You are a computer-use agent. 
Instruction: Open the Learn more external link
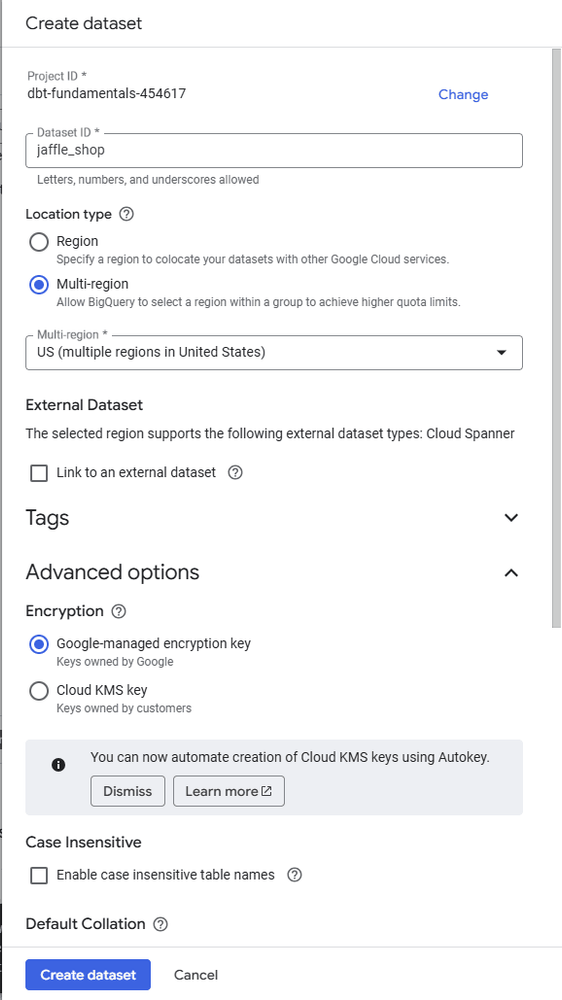click(x=228, y=791)
